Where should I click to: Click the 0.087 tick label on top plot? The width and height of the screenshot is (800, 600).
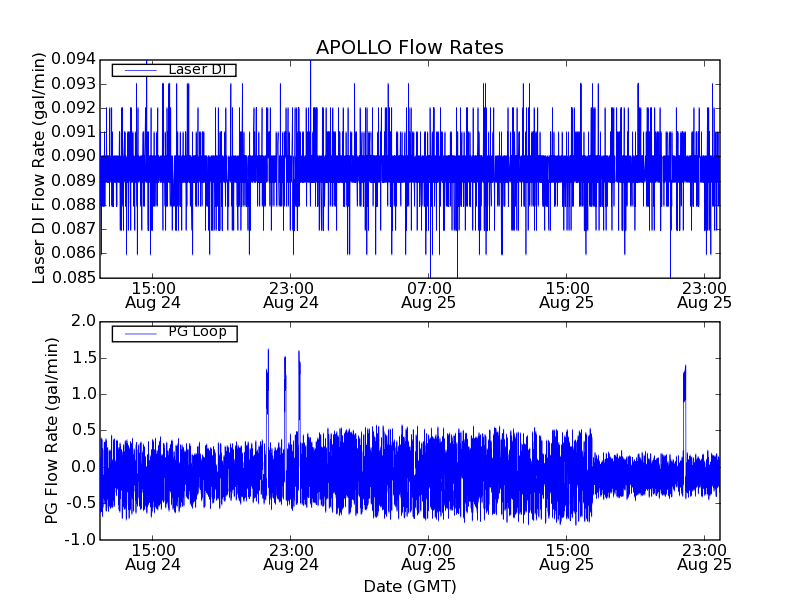point(73,229)
